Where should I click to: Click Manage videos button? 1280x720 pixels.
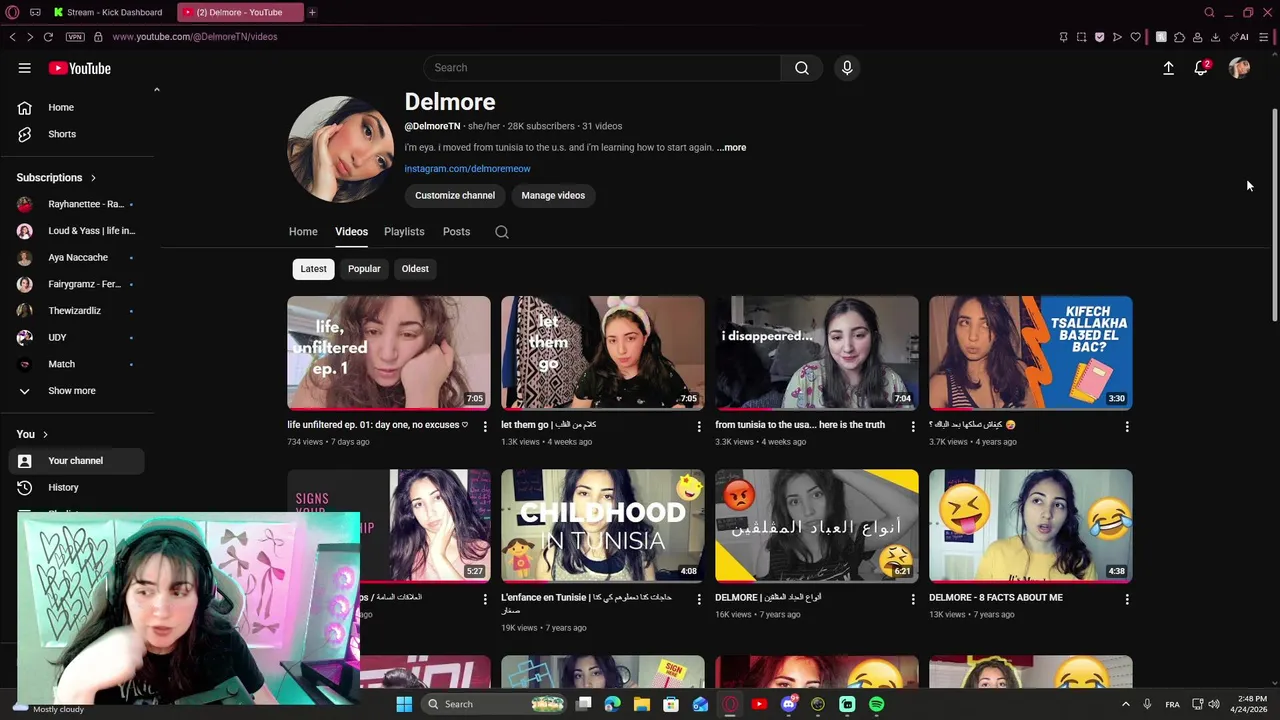[553, 196]
